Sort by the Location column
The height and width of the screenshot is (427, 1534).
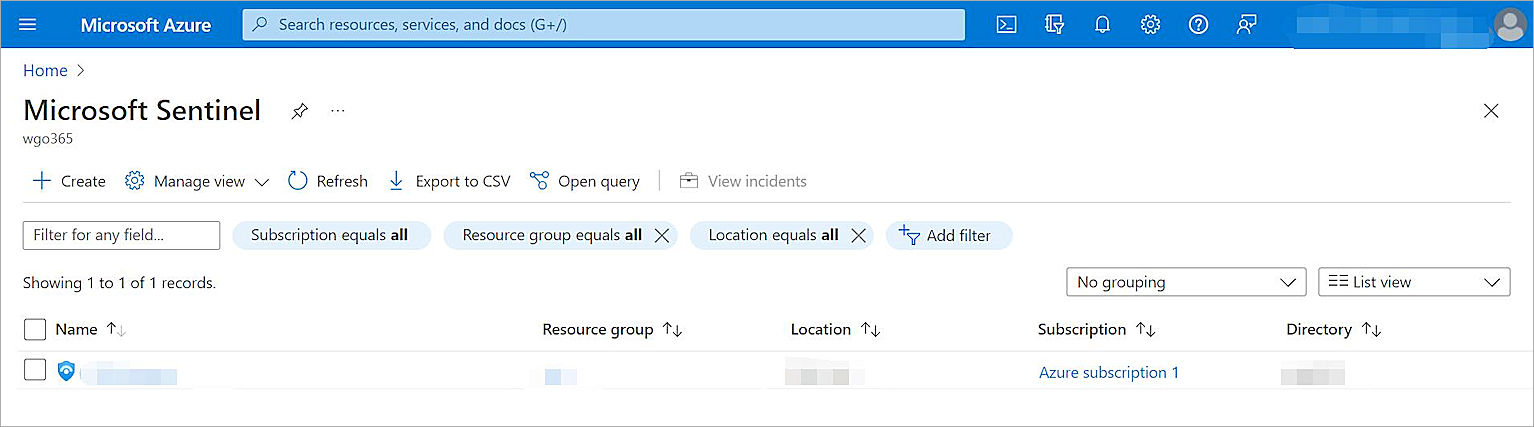tap(835, 329)
